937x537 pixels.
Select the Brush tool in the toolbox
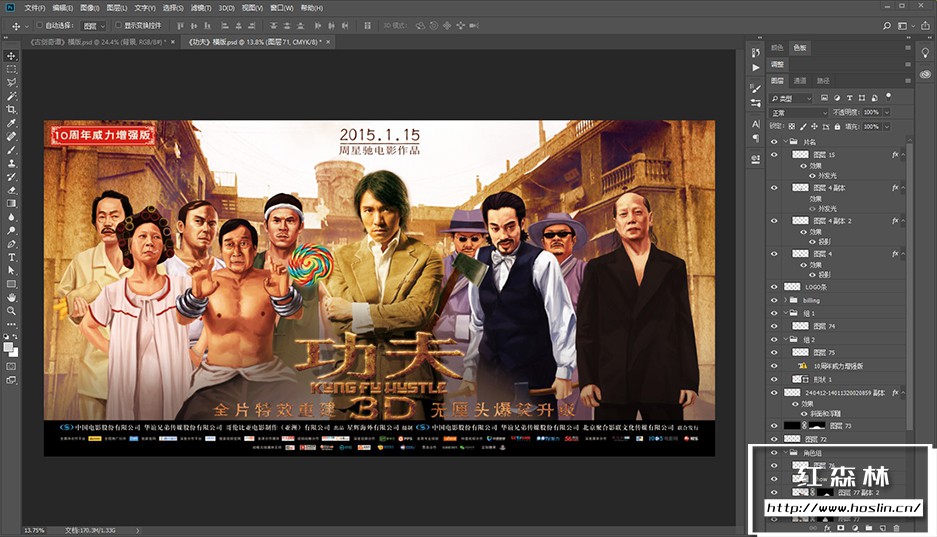pyautogui.click(x=11, y=150)
